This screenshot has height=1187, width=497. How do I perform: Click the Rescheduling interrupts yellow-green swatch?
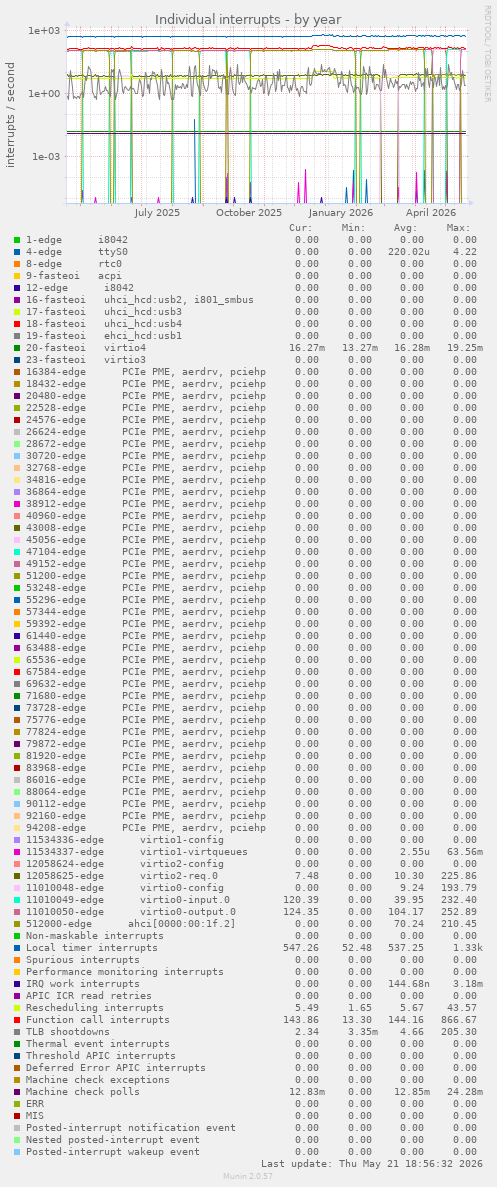click(x=17, y=1008)
